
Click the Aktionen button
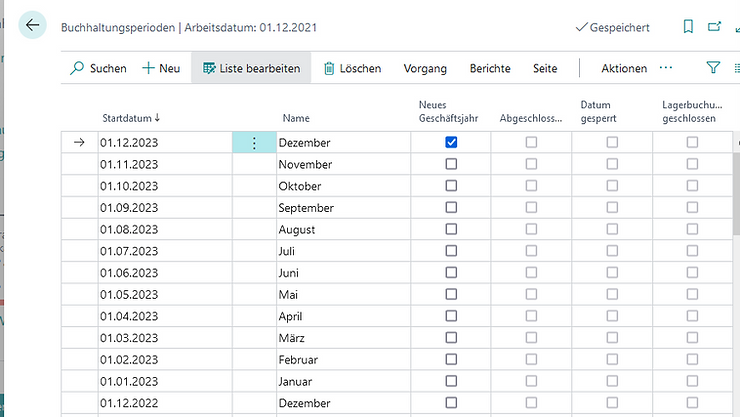[x=624, y=68]
